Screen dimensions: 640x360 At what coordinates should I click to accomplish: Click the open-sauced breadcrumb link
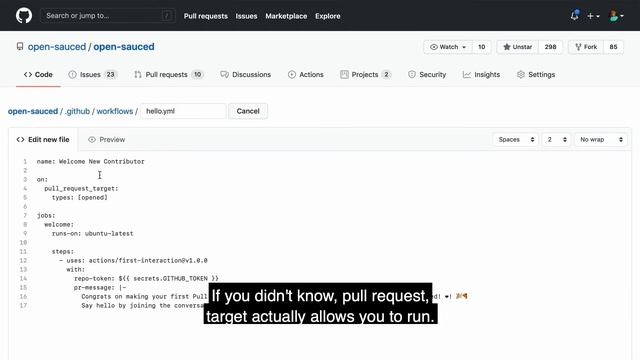tap(33, 111)
